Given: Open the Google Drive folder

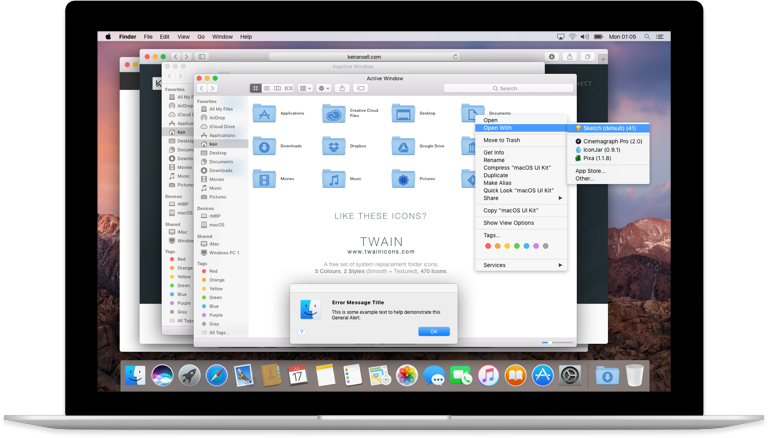Looking at the screenshot, I should [x=403, y=146].
